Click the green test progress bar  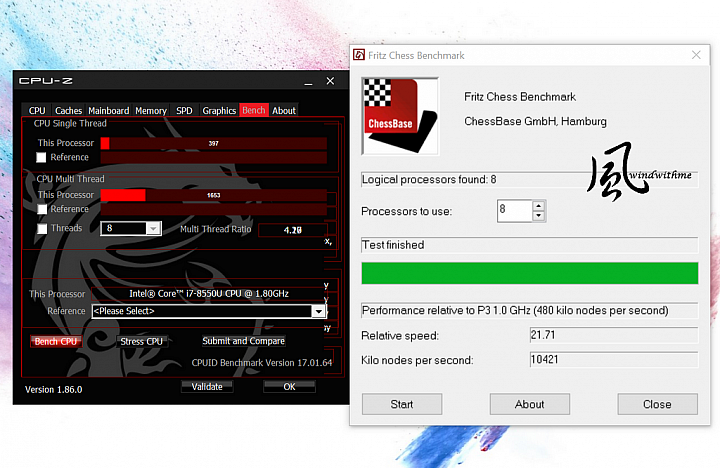pos(530,273)
